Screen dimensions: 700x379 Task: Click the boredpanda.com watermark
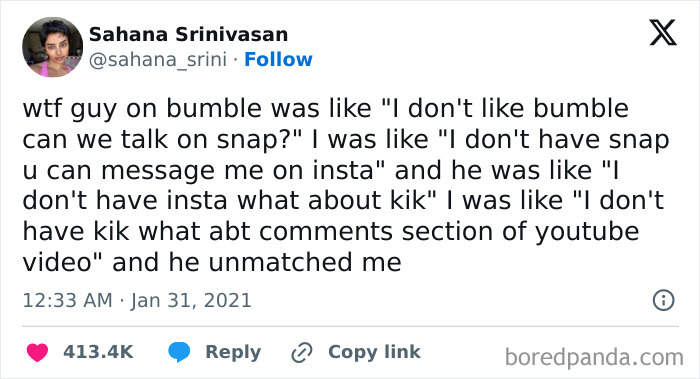(594, 358)
